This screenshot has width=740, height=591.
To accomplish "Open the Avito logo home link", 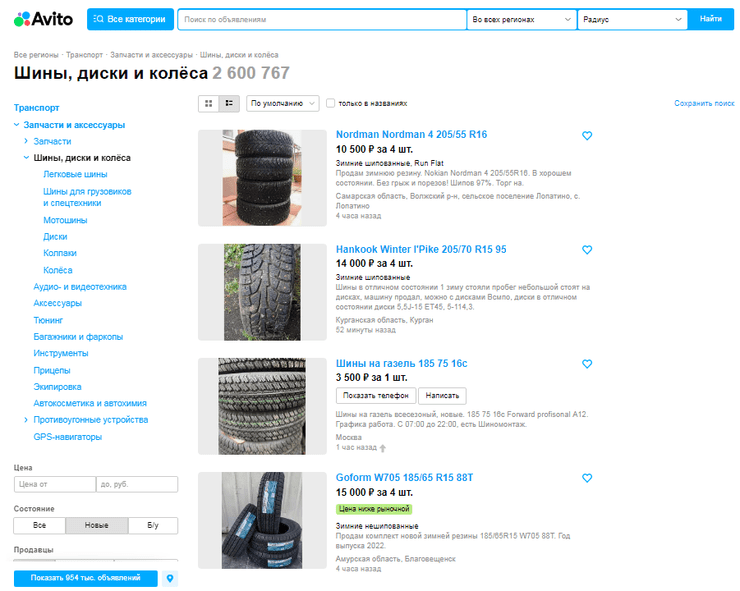I will (43, 19).
